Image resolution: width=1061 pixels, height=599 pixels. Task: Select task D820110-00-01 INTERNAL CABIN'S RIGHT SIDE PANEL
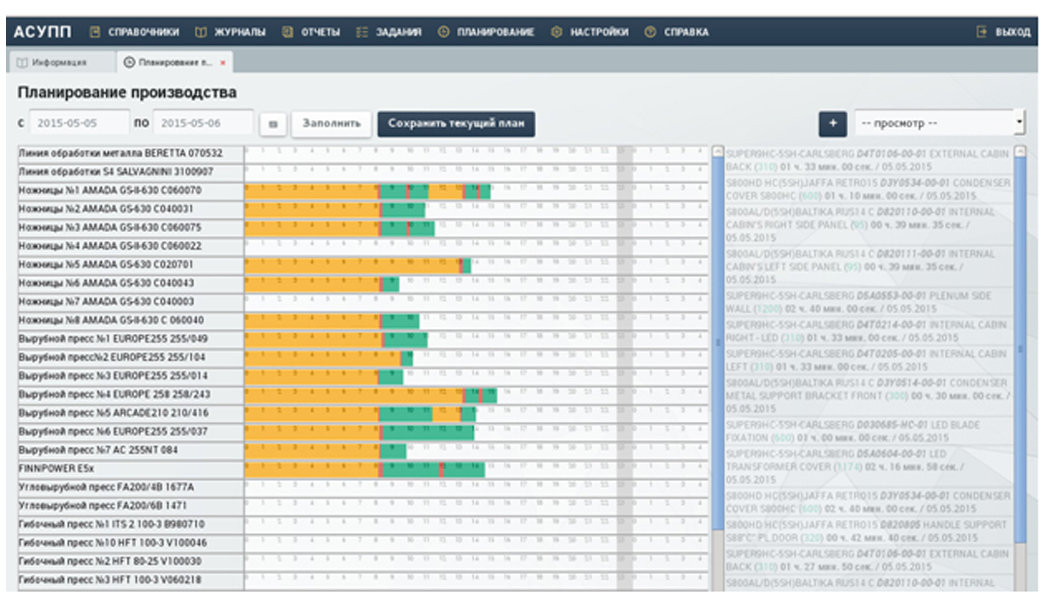click(869, 225)
